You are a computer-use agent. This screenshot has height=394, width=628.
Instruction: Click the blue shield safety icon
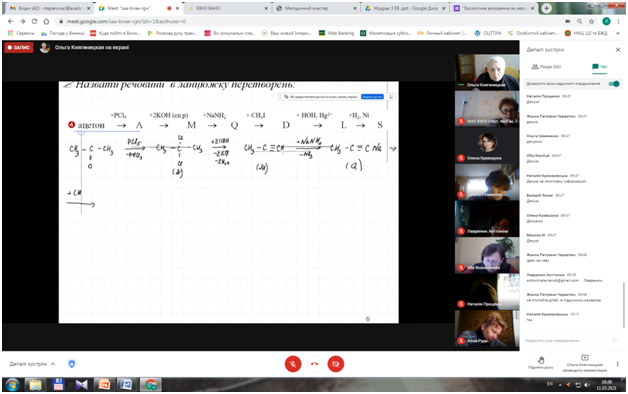pyautogui.click(x=72, y=364)
